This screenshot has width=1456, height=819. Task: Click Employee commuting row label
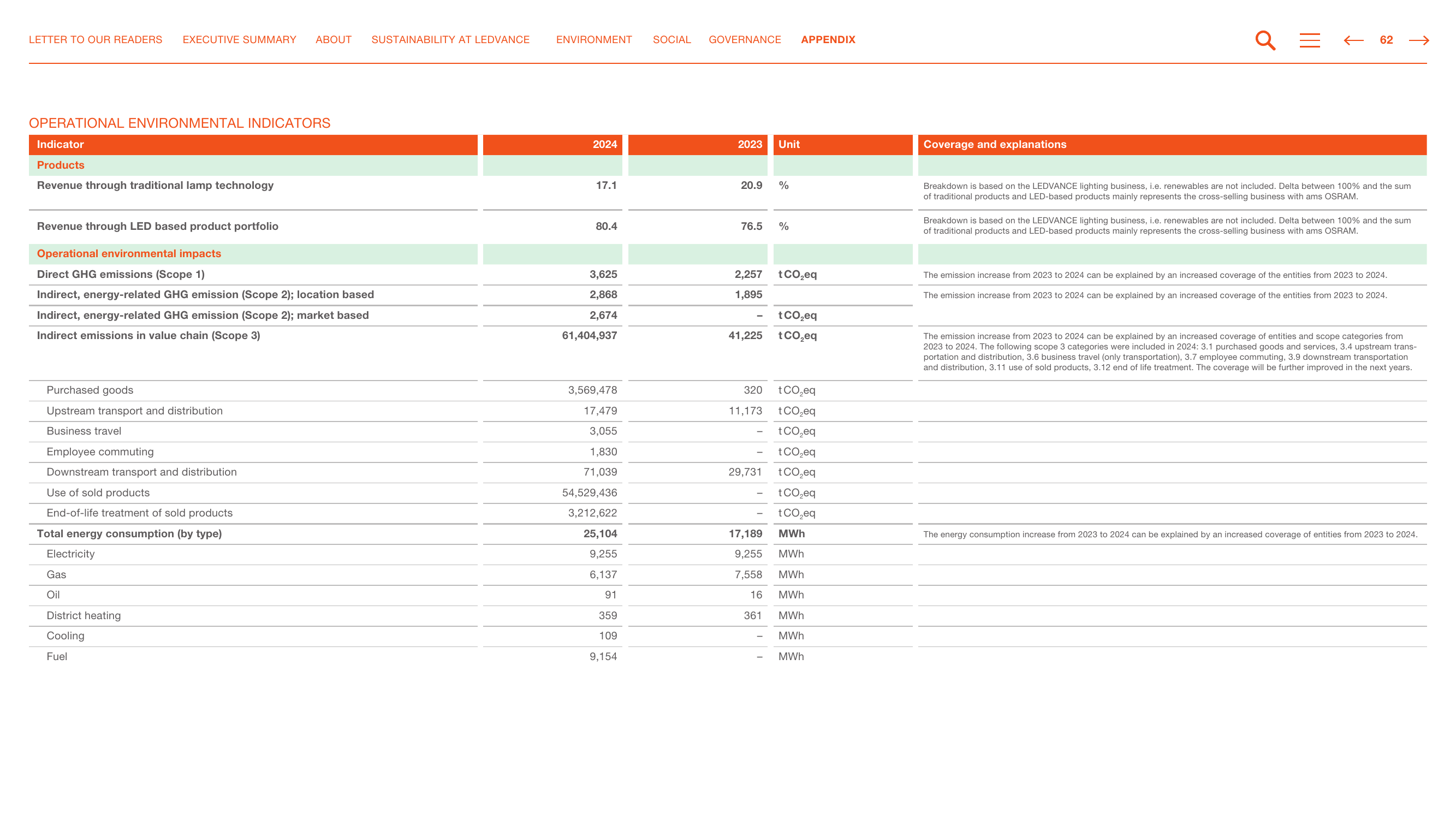click(100, 452)
